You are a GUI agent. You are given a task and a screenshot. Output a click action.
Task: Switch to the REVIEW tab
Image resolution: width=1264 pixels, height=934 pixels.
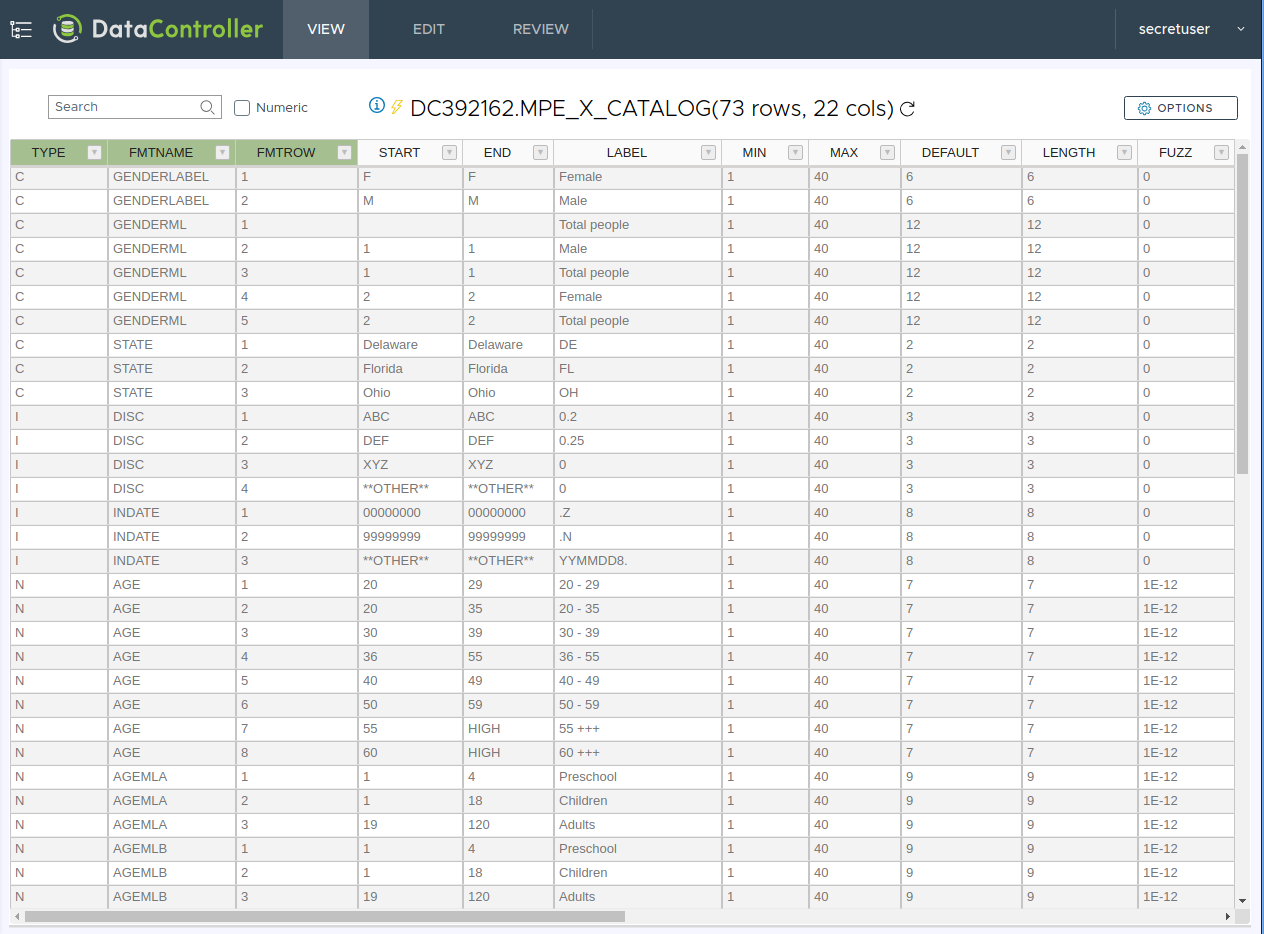pos(540,29)
